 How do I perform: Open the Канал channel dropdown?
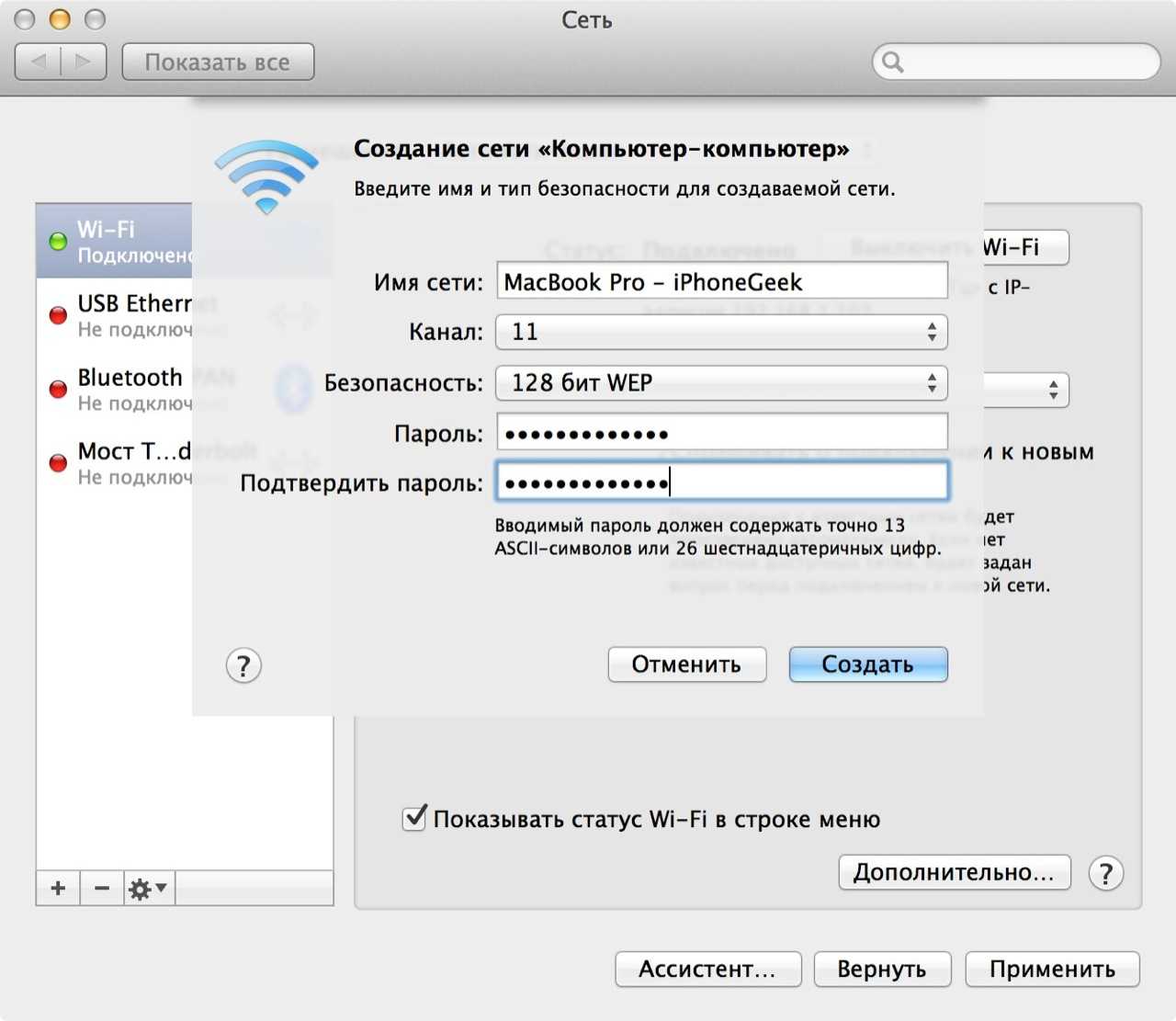coord(721,332)
